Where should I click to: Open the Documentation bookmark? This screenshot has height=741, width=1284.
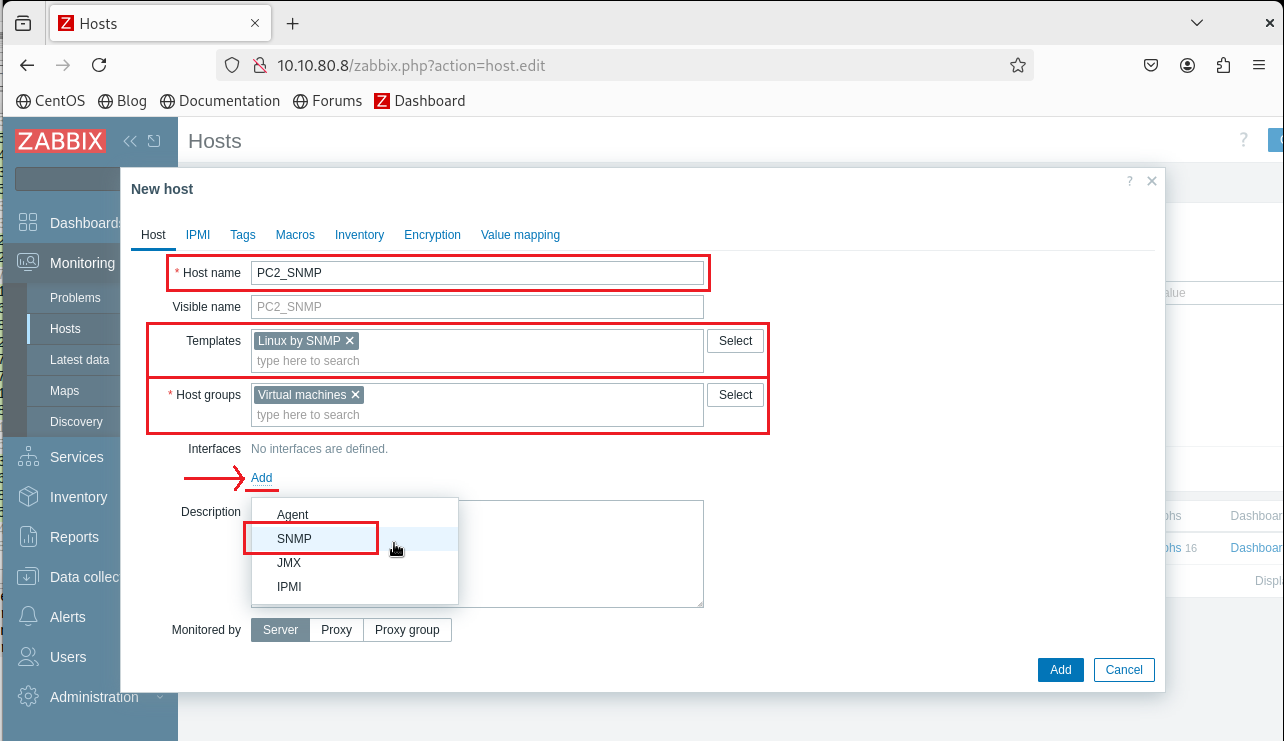click(220, 101)
